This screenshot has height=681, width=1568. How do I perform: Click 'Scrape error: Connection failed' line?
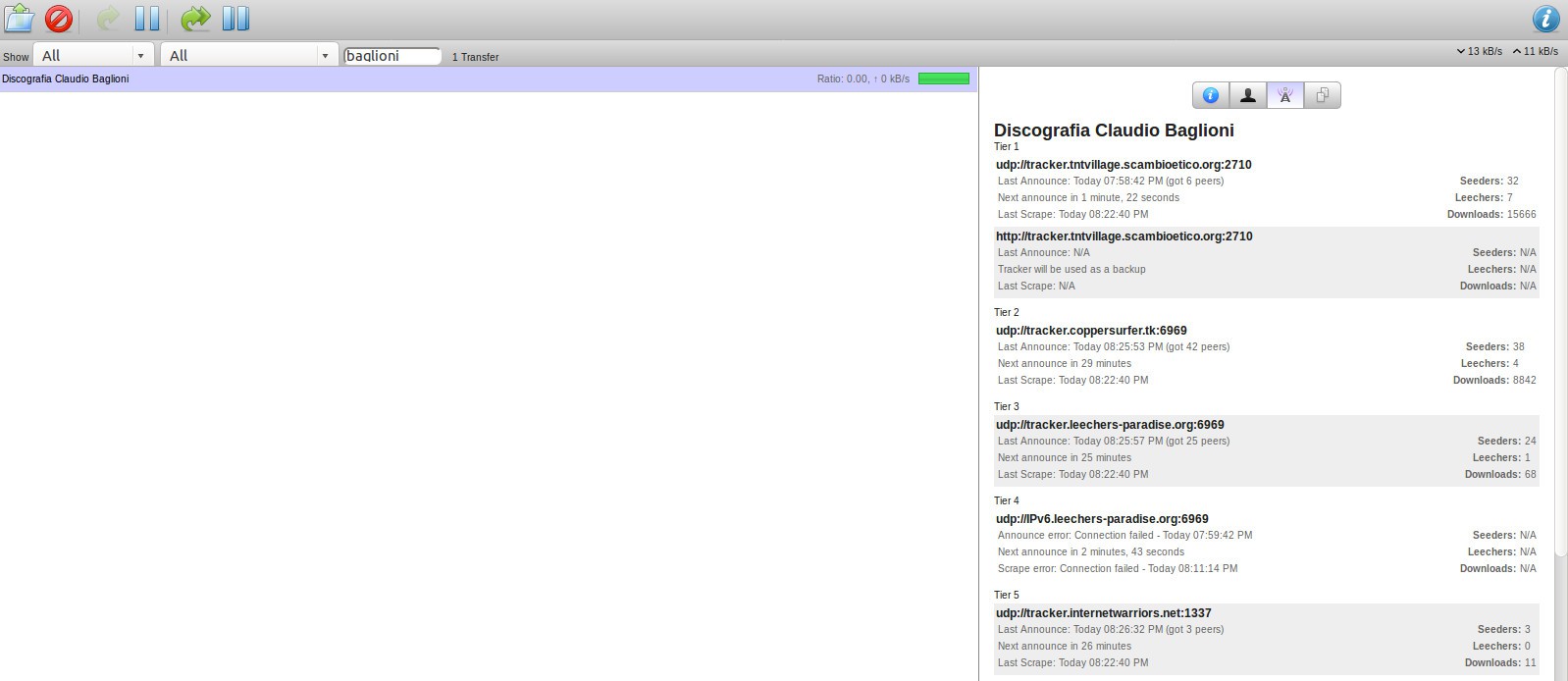pyautogui.click(x=1118, y=569)
